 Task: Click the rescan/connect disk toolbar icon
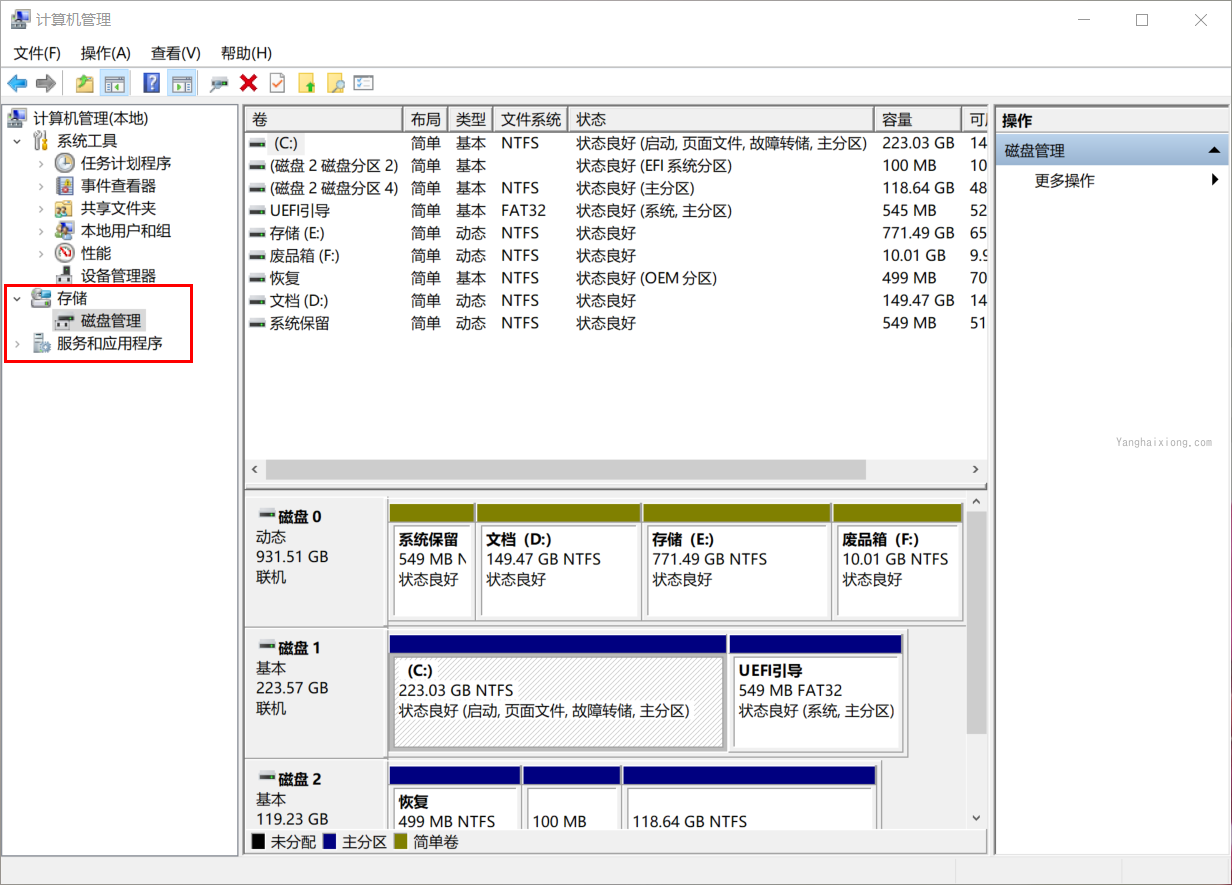[219, 83]
